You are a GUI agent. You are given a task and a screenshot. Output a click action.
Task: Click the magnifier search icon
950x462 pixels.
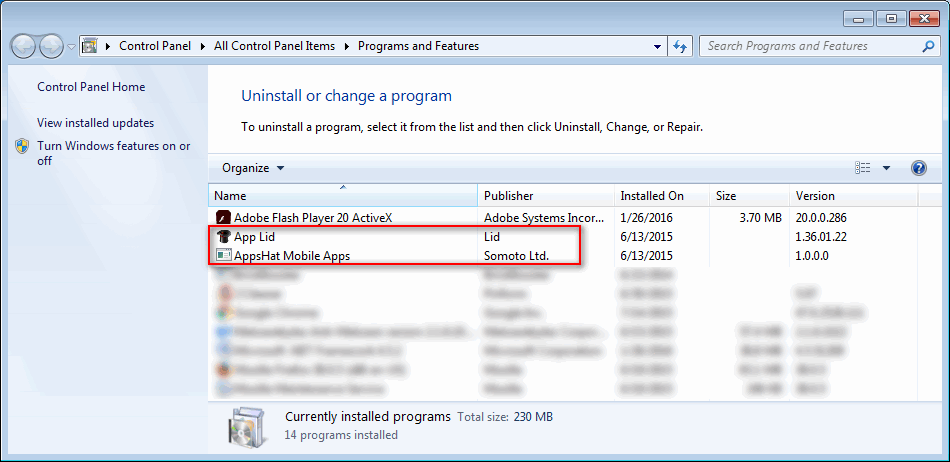tap(928, 46)
